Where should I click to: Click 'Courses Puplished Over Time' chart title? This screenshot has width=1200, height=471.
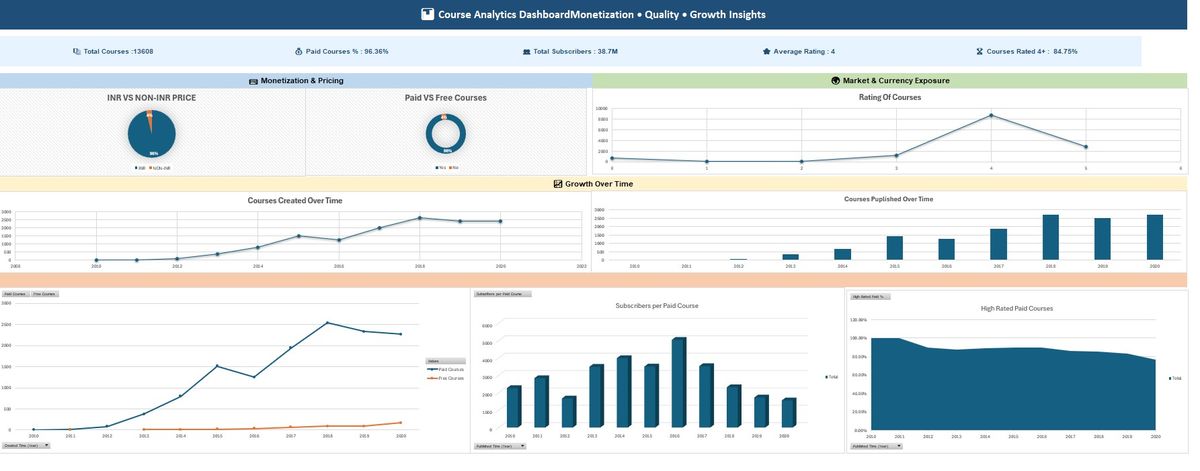tap(888, 199)
